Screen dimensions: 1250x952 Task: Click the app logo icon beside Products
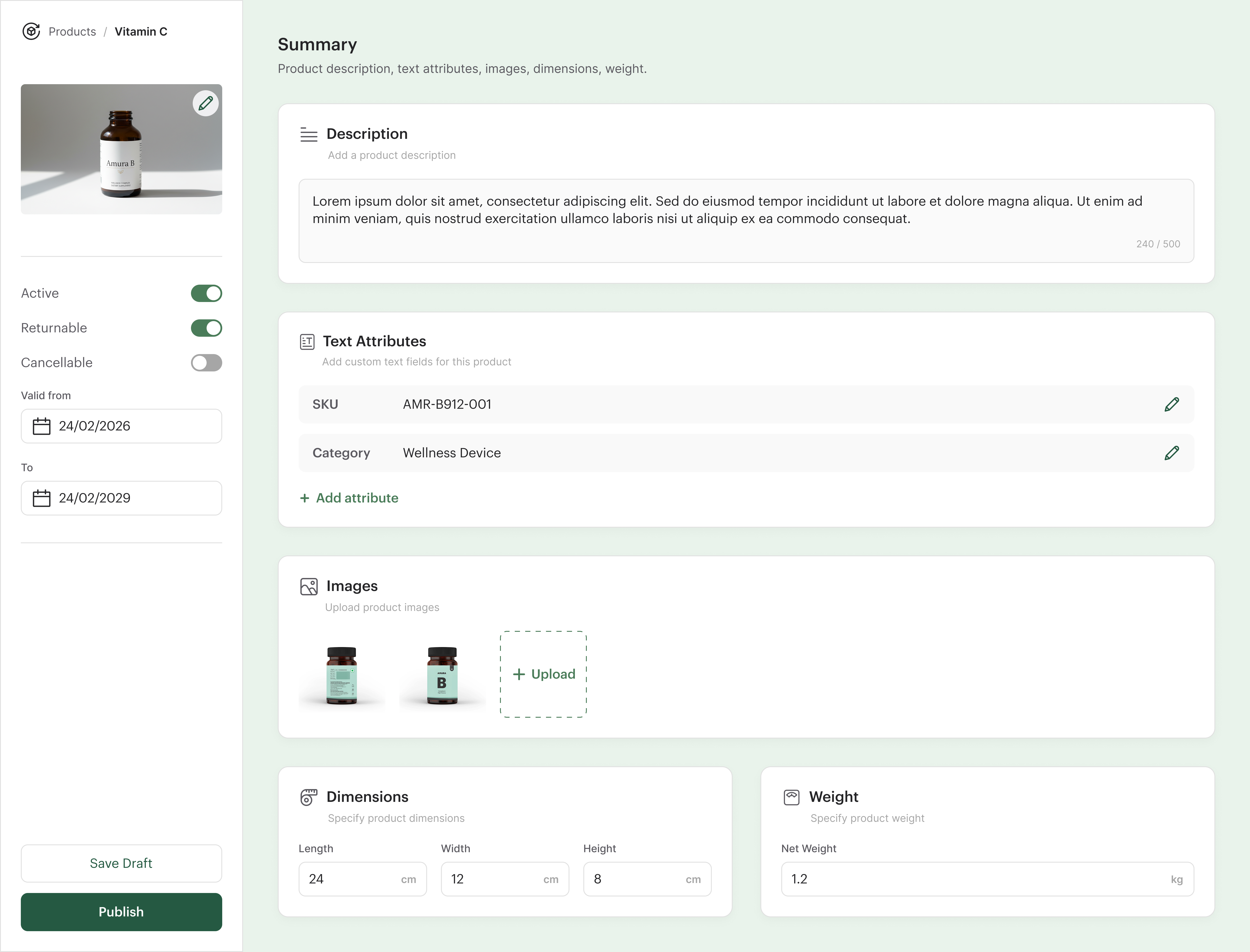tap(31, 31)
